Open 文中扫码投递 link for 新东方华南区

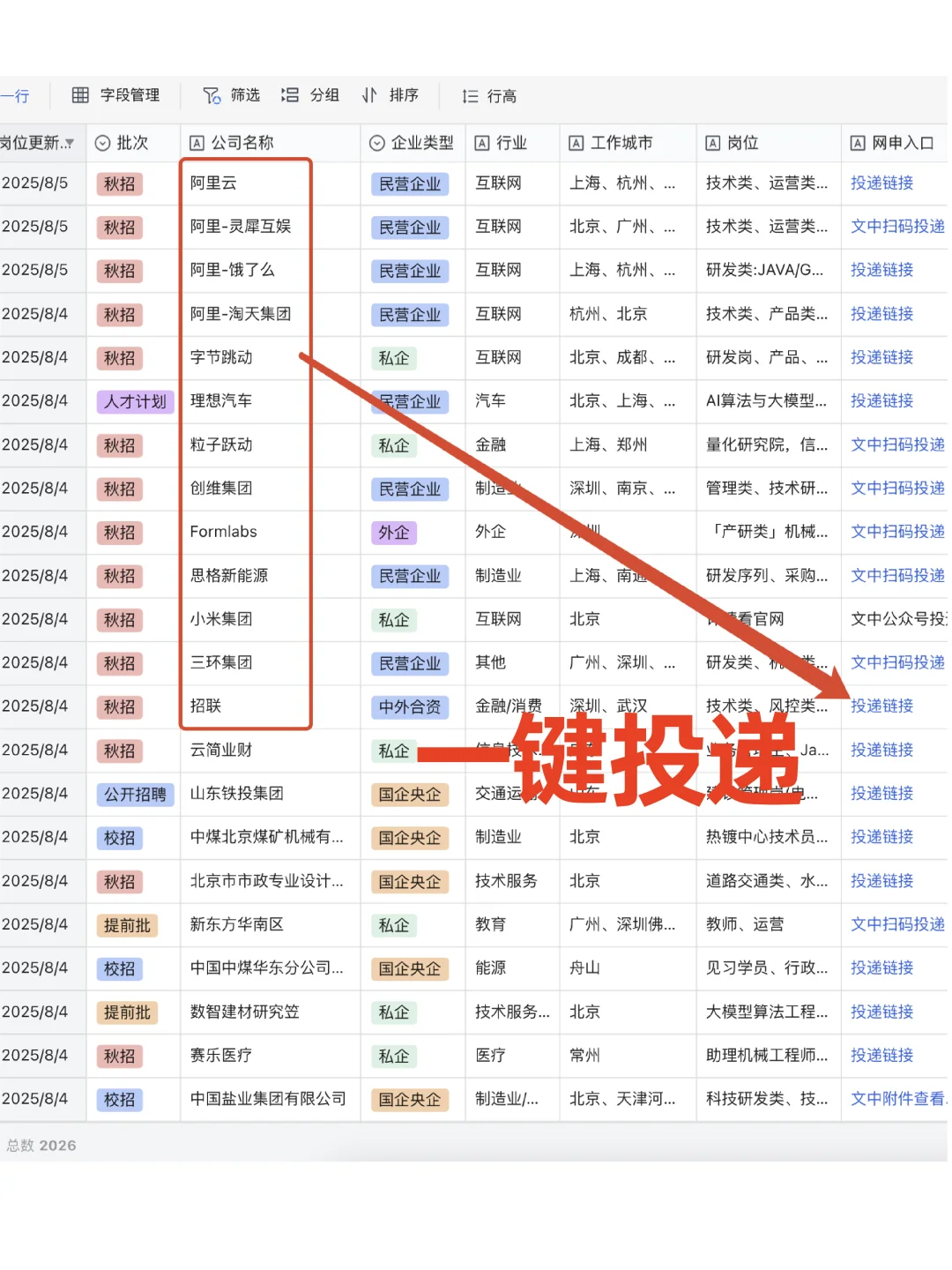(897, 924)
